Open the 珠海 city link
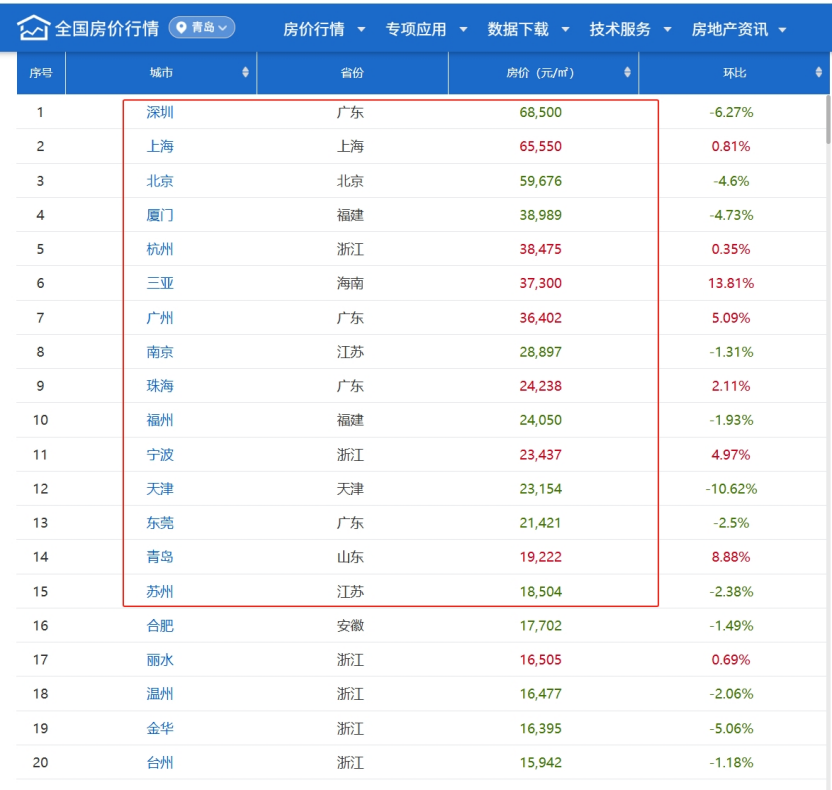The image size is (832, 790). click(x=160, y=386)
